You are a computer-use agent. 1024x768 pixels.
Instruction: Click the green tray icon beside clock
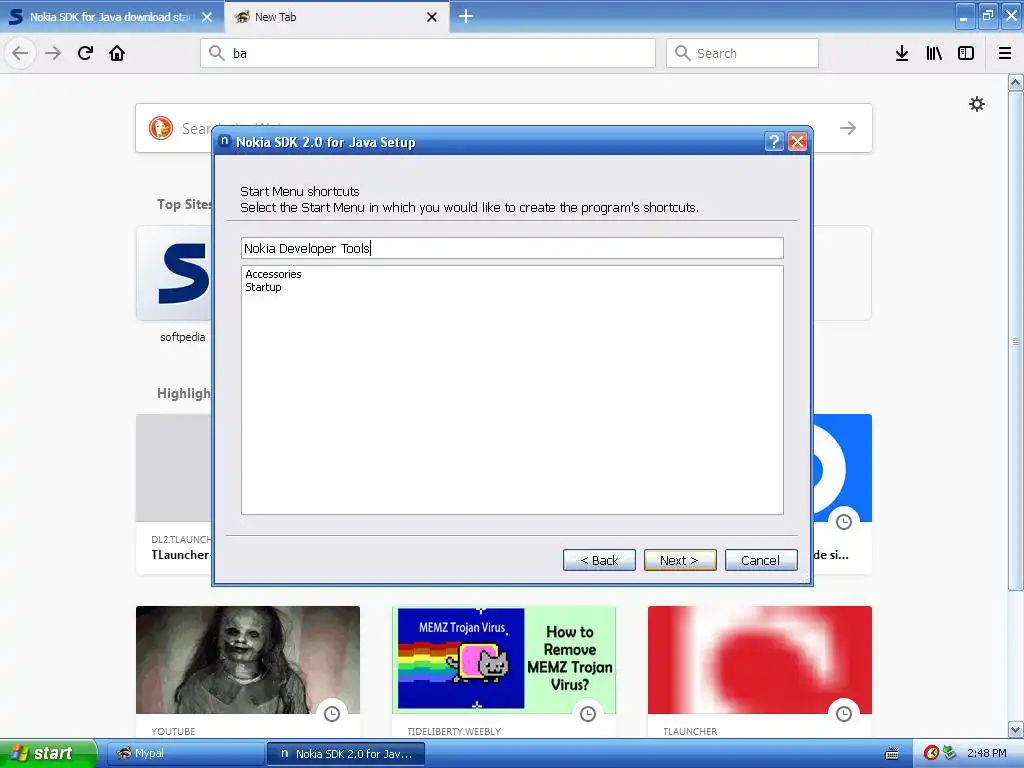point(949,753)
